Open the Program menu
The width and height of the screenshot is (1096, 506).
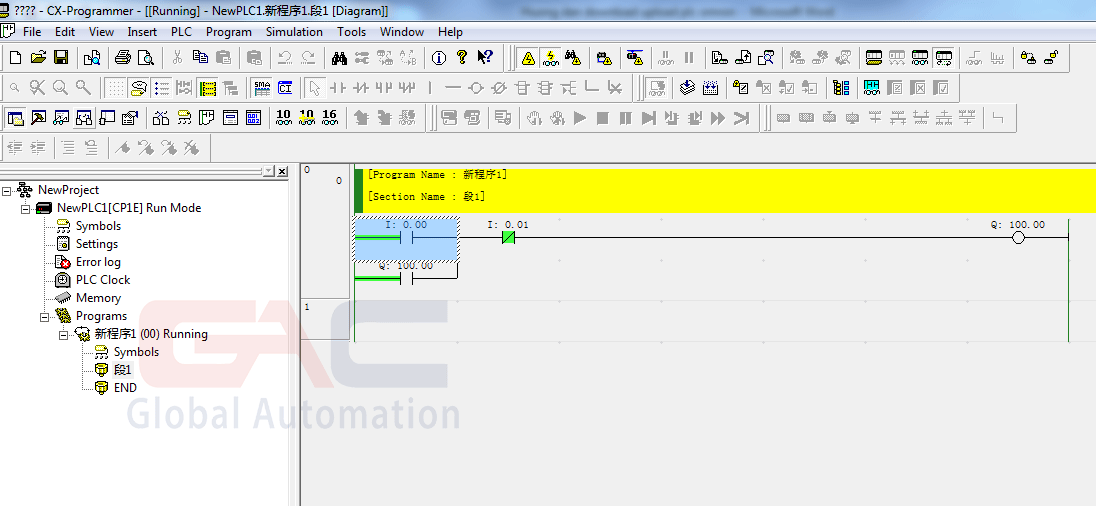point(229,32)
